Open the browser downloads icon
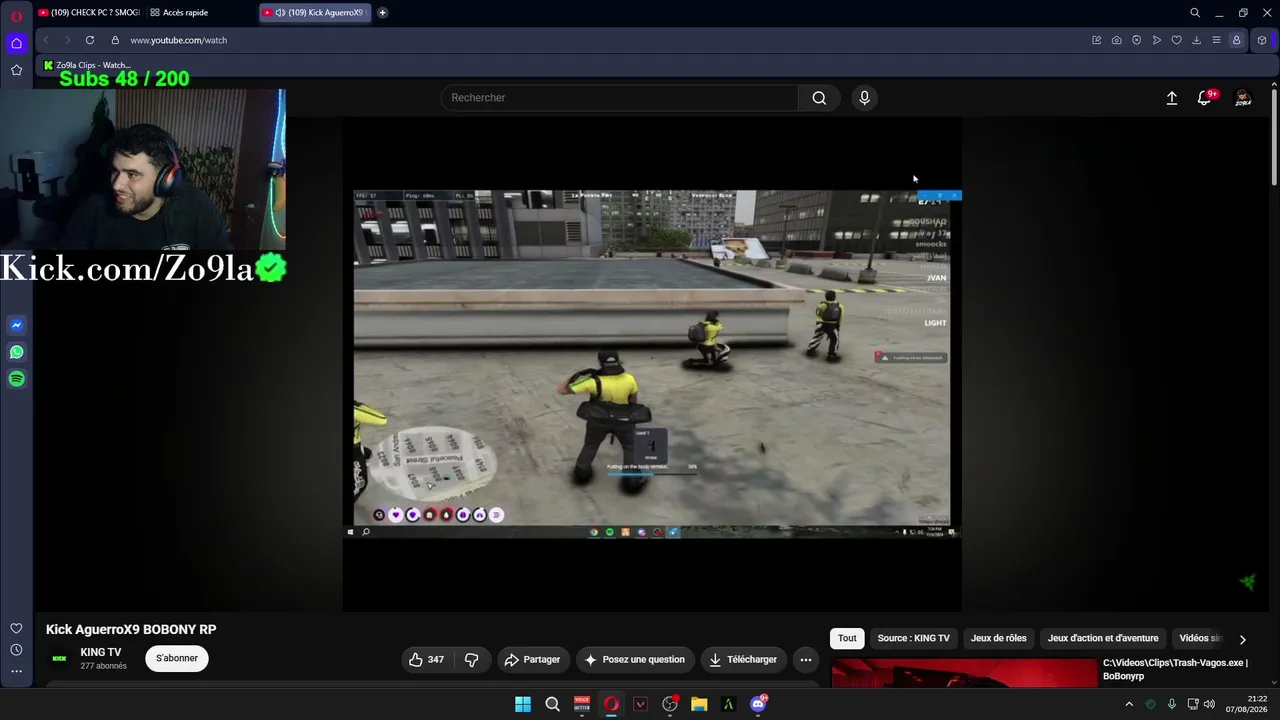 [1197, 40]
